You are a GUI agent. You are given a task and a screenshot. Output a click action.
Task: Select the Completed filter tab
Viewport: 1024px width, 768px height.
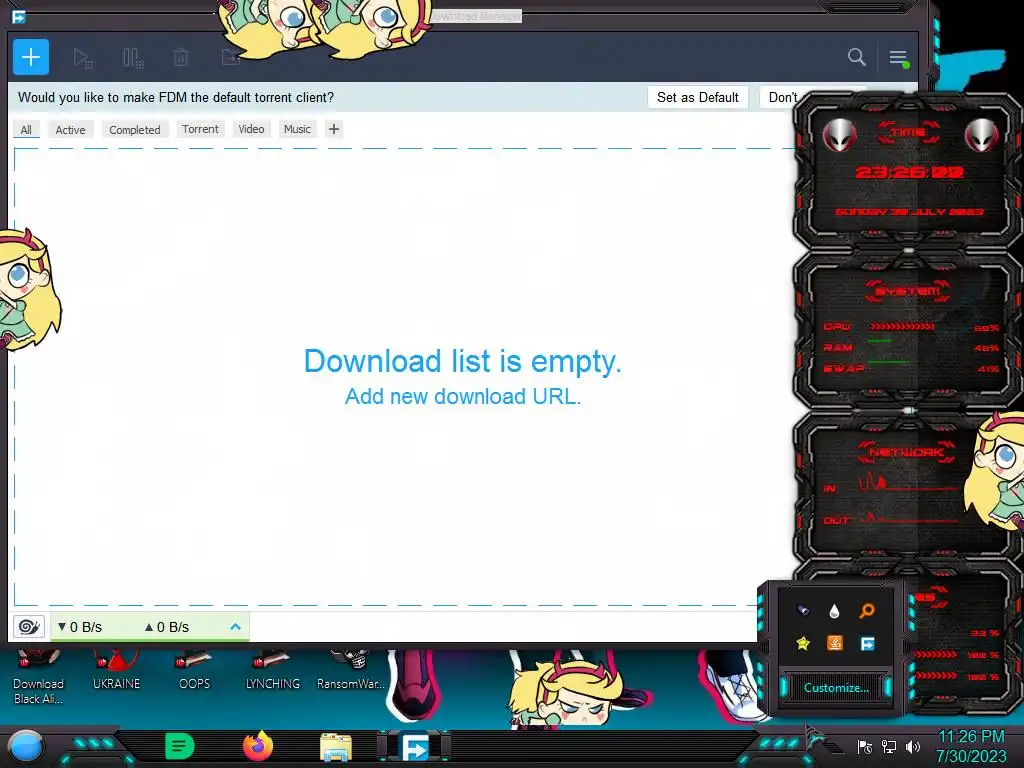[x=135, y=129]
